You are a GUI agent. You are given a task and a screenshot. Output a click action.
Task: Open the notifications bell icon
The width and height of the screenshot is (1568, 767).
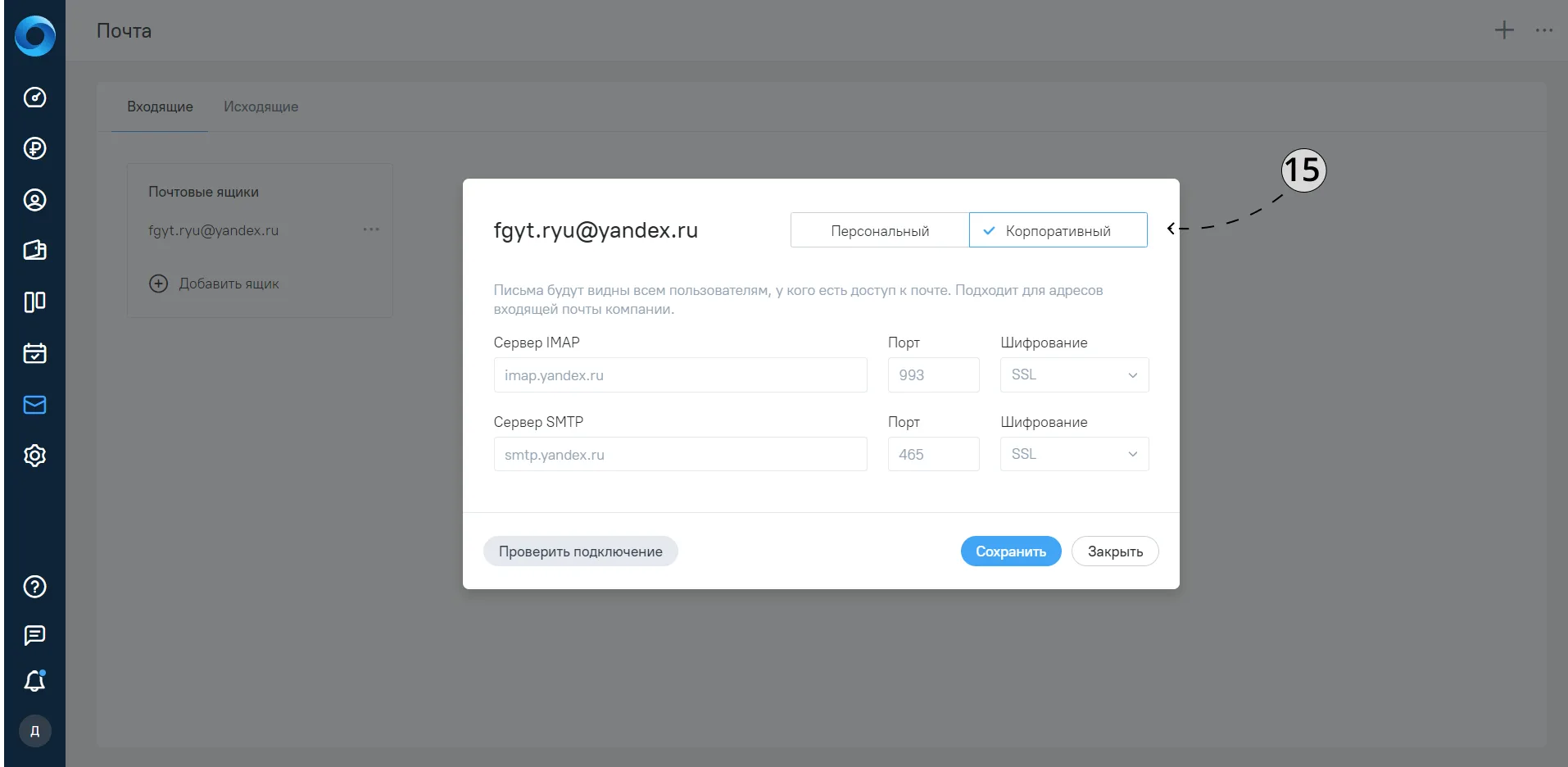point(34,681)
